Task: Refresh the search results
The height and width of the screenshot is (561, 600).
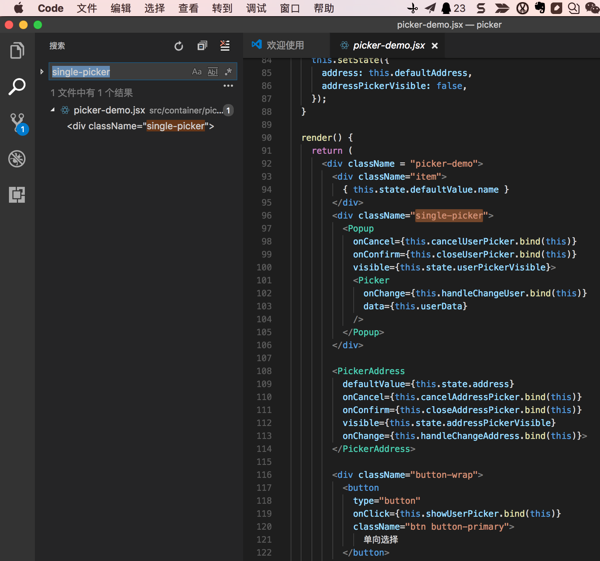Action: coord(179,46)
